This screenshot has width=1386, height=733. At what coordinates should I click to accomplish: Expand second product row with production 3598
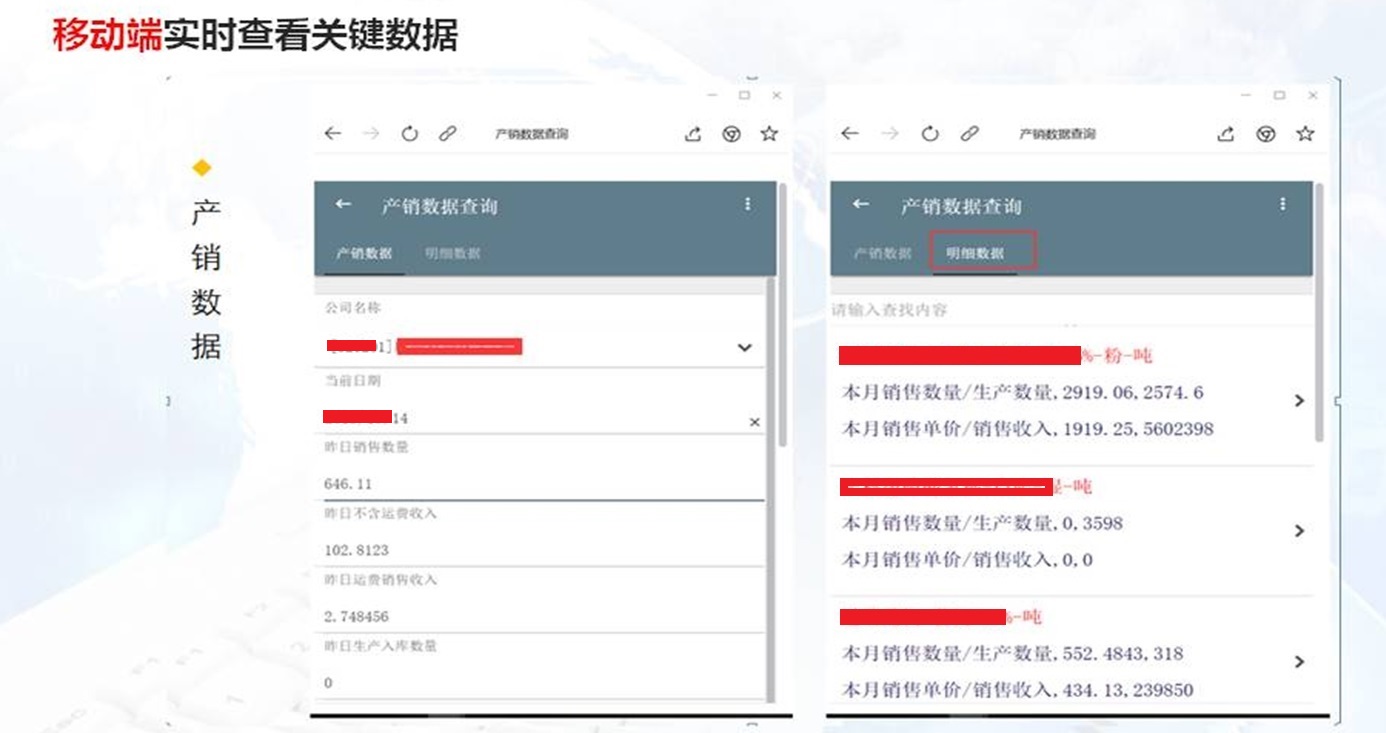point(1299,531)
